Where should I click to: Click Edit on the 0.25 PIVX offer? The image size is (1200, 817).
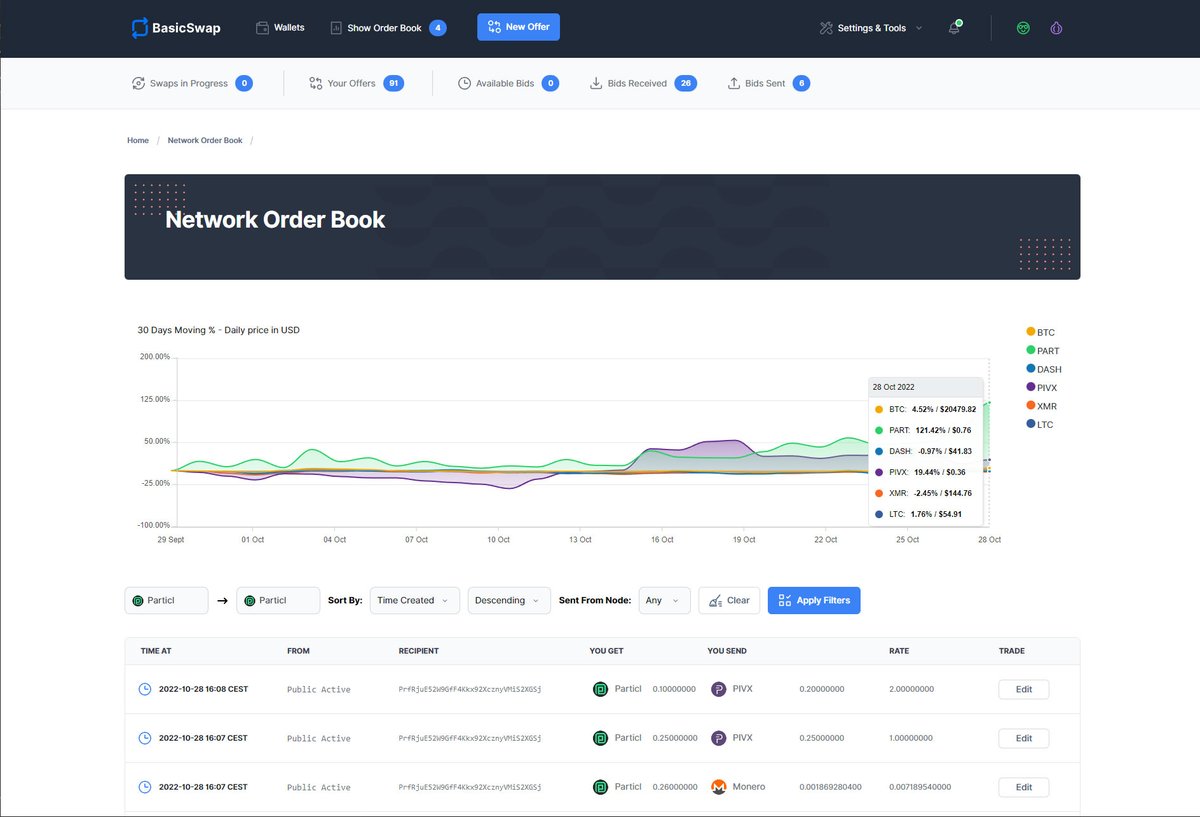(x=1023, y=738)
